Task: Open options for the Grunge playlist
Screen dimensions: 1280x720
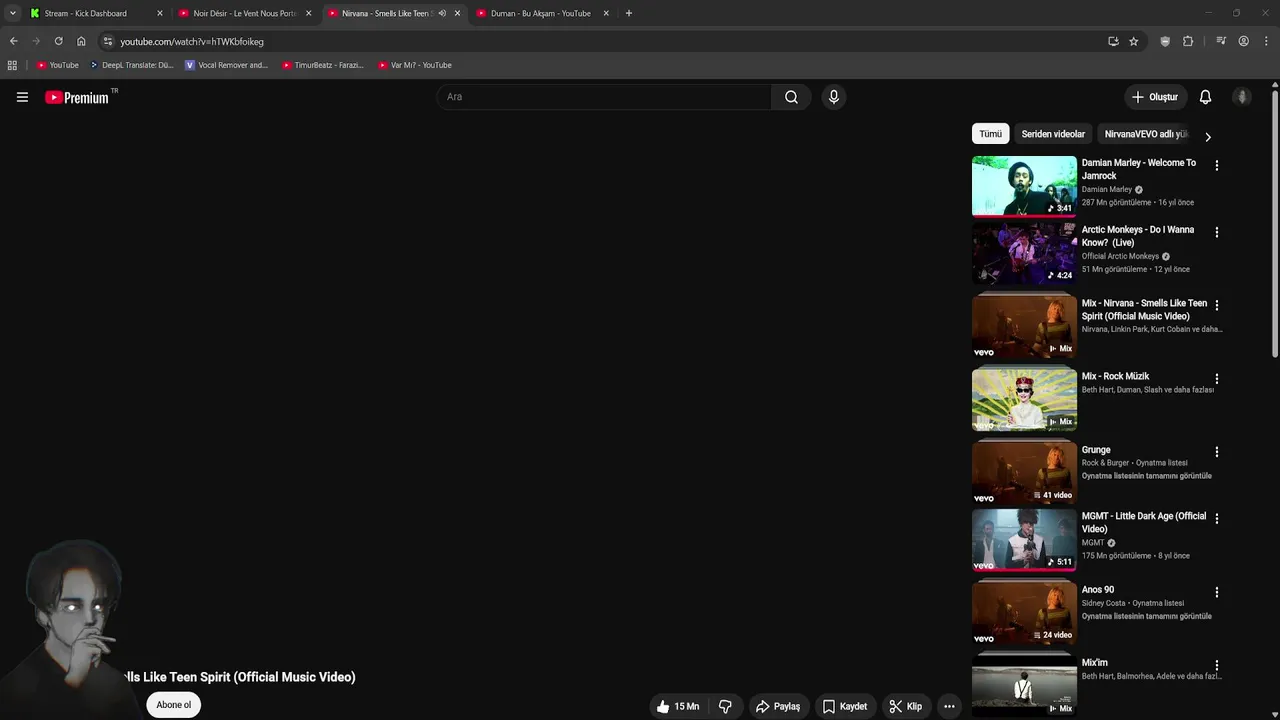Action: coord(1216,452)
